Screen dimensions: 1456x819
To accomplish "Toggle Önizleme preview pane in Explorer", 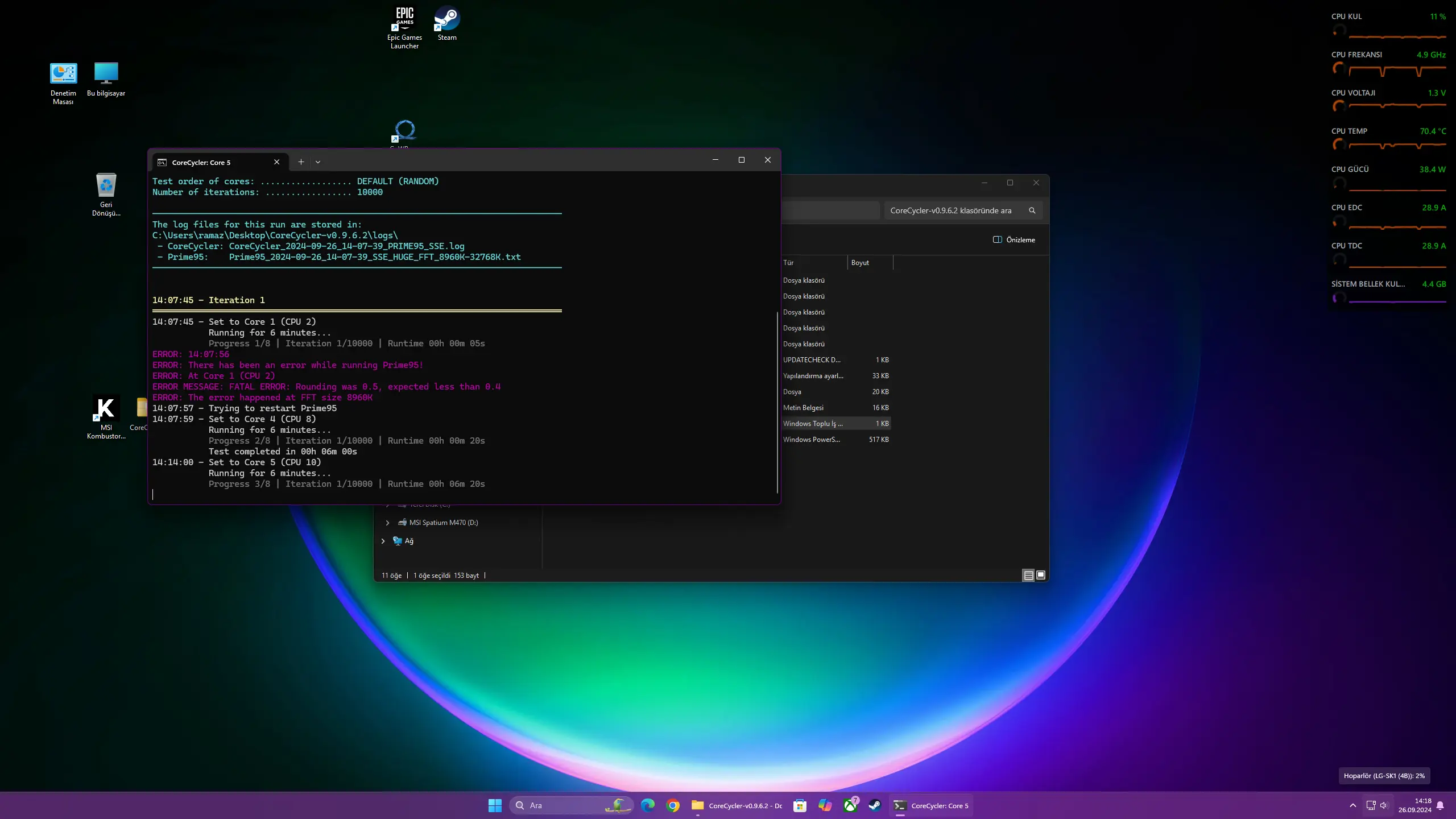I will (1014, 239).
